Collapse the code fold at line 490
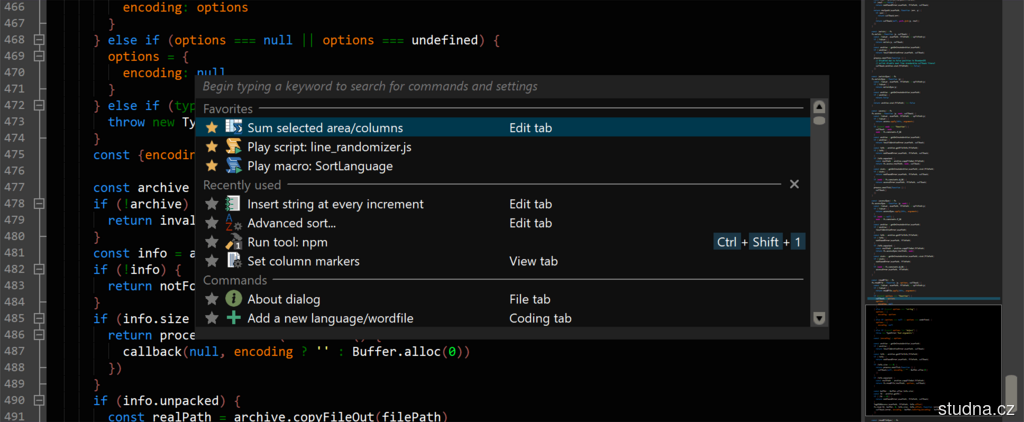The height and width of the screenshot is (422, 1024). 39,400
